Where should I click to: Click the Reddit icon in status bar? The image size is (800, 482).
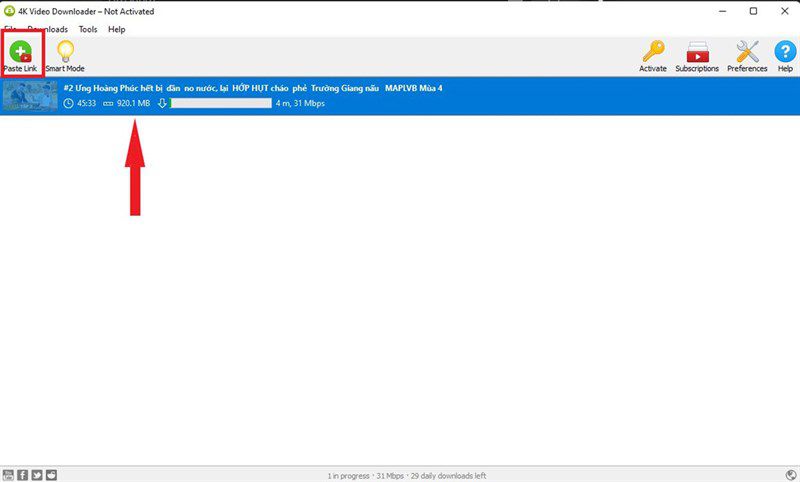click(52, 475)
